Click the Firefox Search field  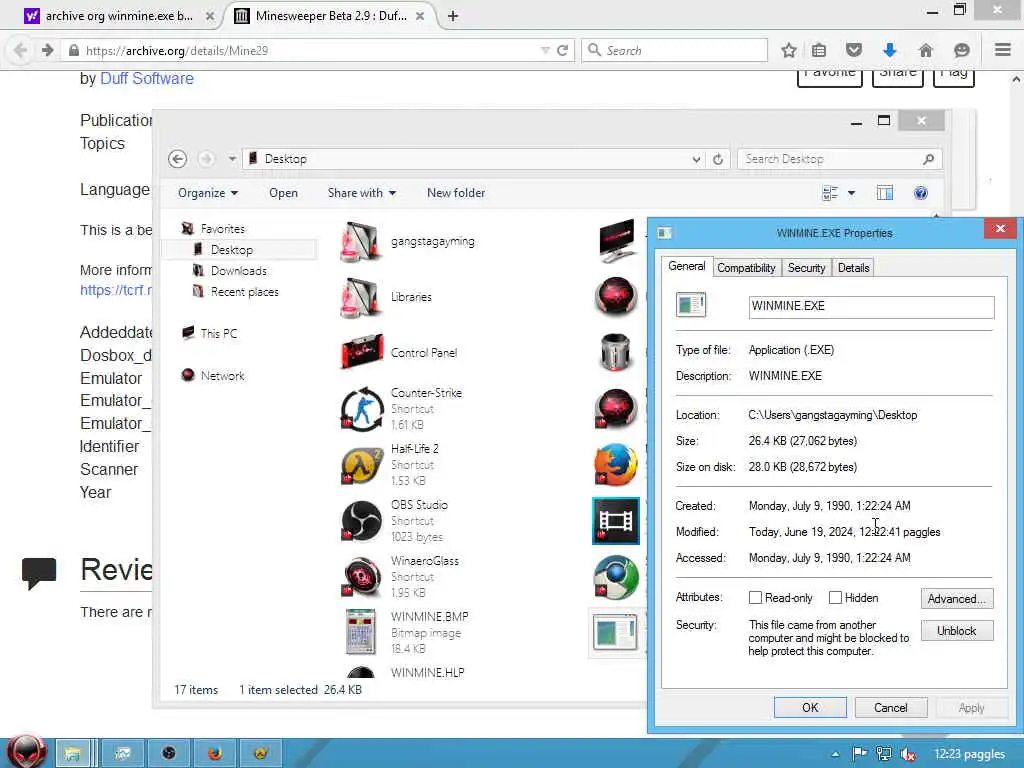point(674,50)
